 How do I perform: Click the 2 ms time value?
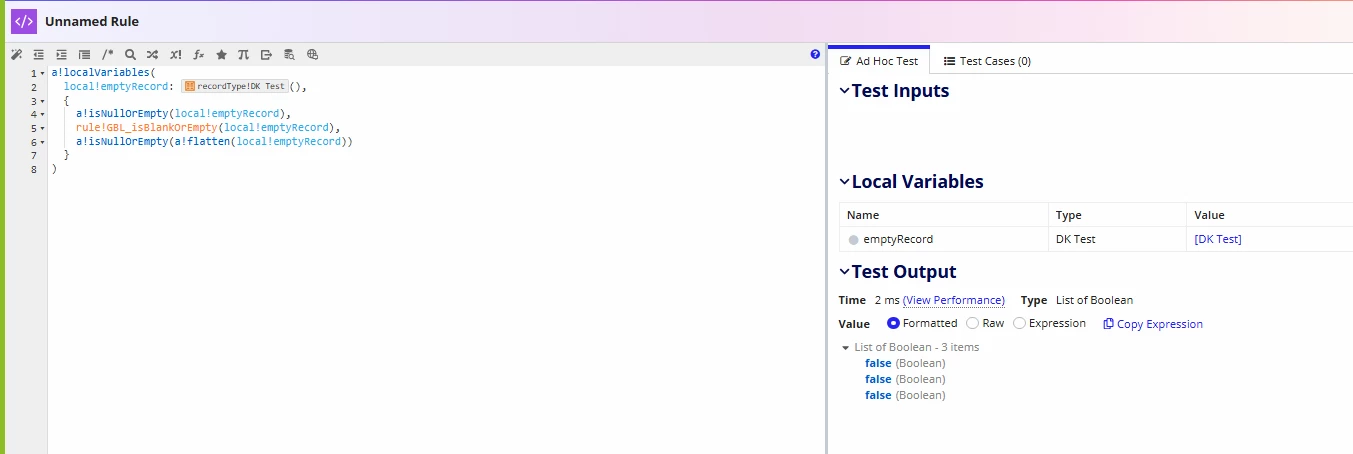point(887,300)
